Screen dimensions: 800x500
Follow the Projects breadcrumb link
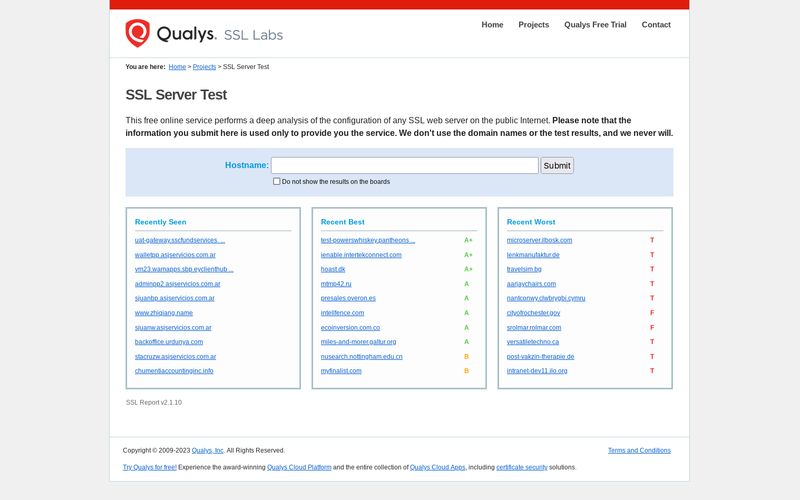[204, 67]
